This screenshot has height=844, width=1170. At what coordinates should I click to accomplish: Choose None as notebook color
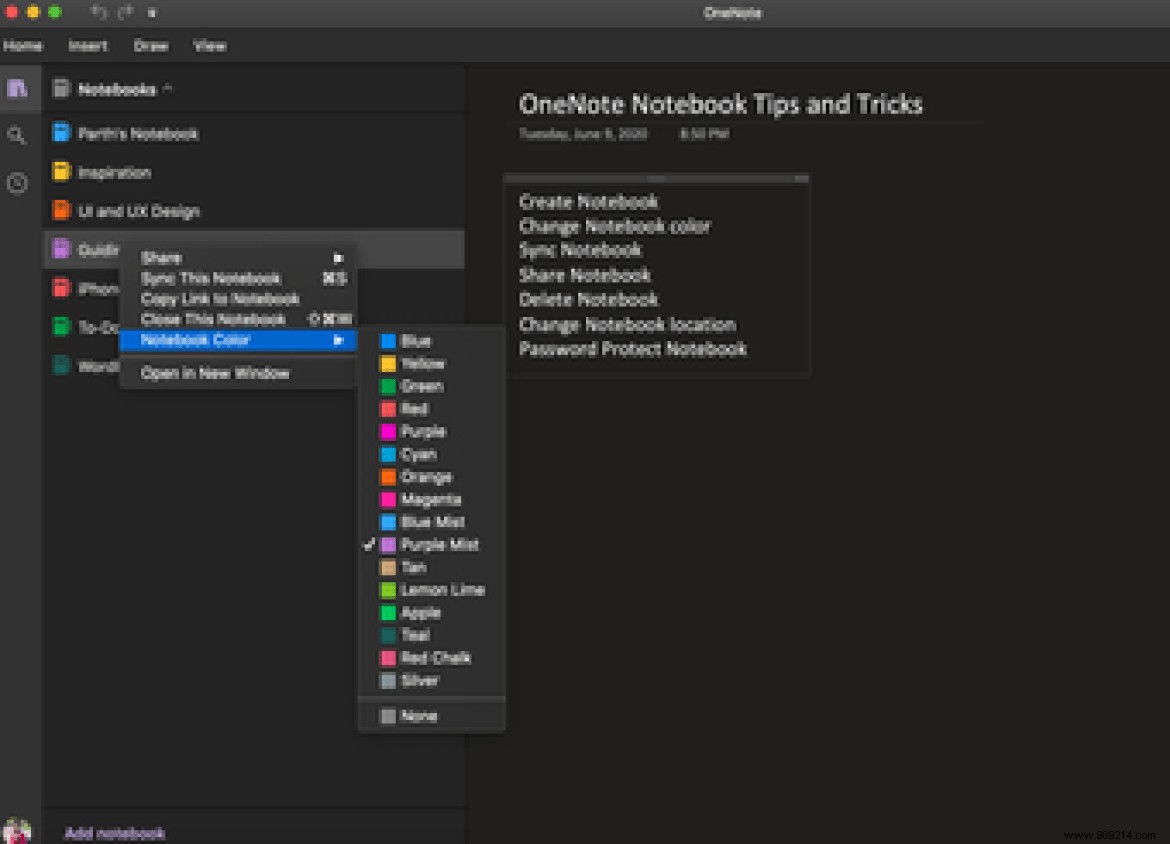pos(418,716)
